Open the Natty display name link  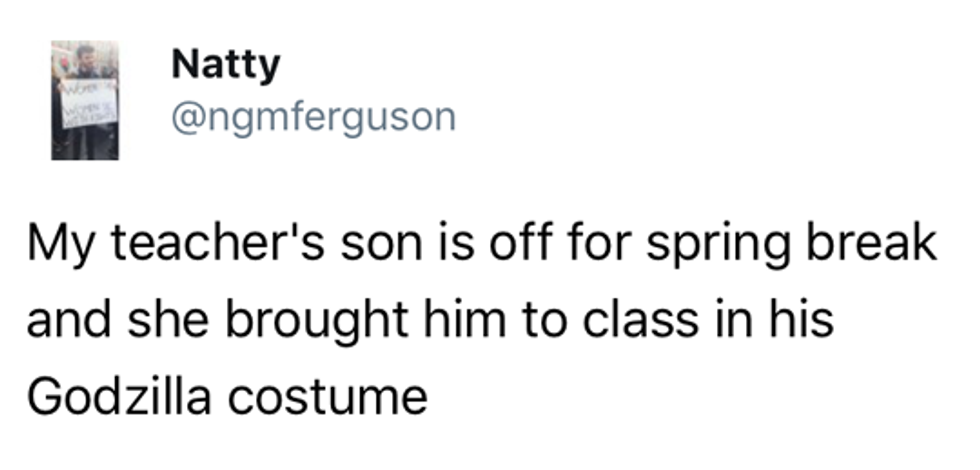pyautogui.click(x=225, y=67)
